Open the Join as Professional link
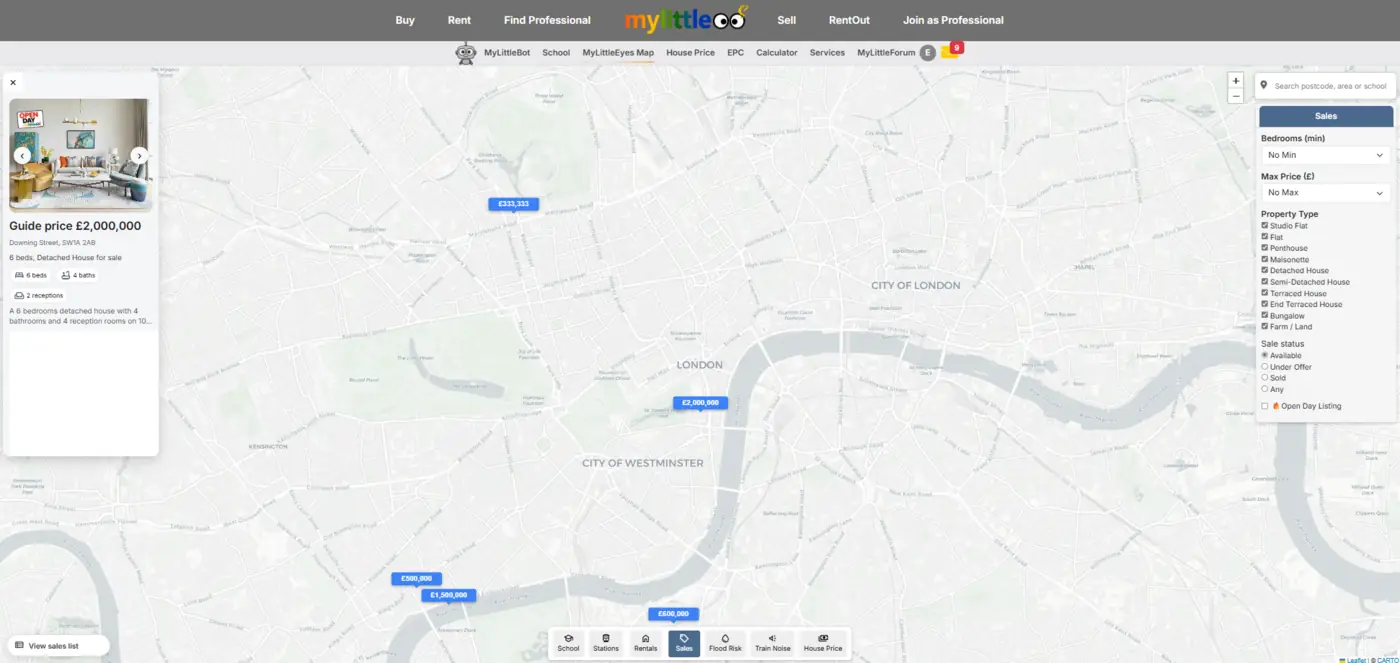Image resolution: width=1400 pixels, height=663 pixels. click(952, 19)
